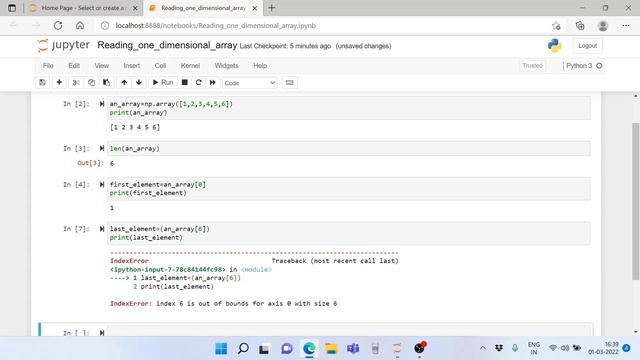Click run marker of cell In [4]
Image resolution: width=640 pixels, height=360 pixels.
[x=102, y=184]
